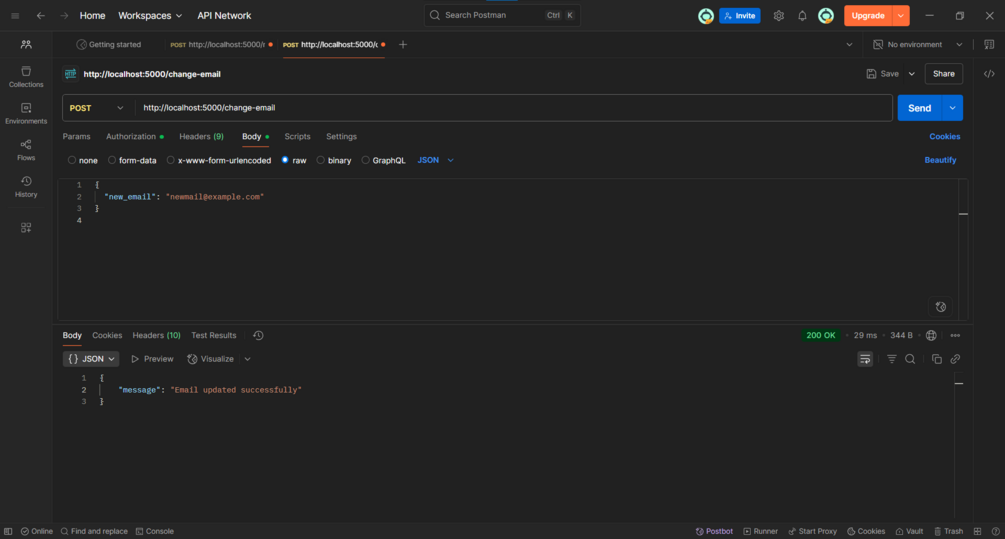Viewport: 1005px width, 539px height.
Task: Open the No environment selector
Action: coord(918,44)
